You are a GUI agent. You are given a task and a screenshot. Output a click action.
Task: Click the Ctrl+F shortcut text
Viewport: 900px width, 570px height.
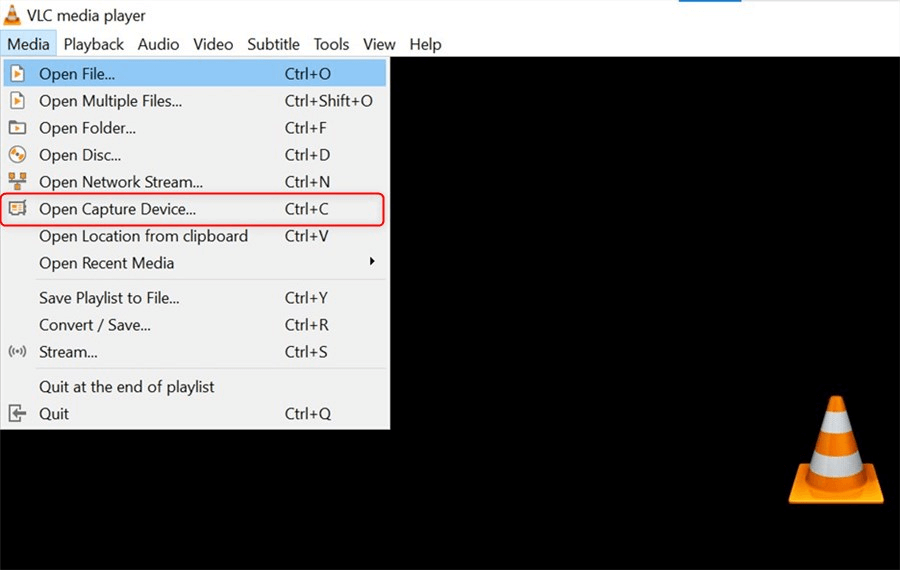(x=306, y=127)
